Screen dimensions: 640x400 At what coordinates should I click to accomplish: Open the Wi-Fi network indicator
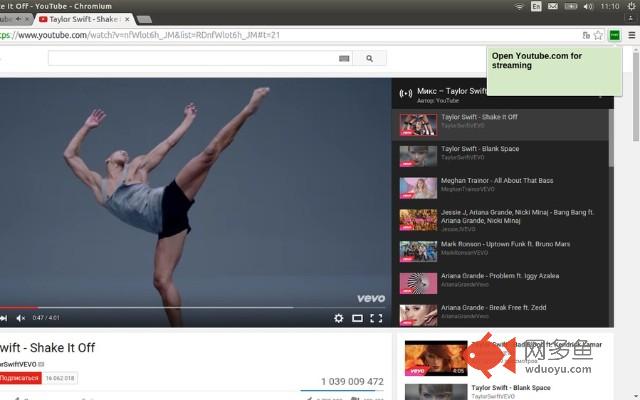pyautogui.click(x=519, y=6)
